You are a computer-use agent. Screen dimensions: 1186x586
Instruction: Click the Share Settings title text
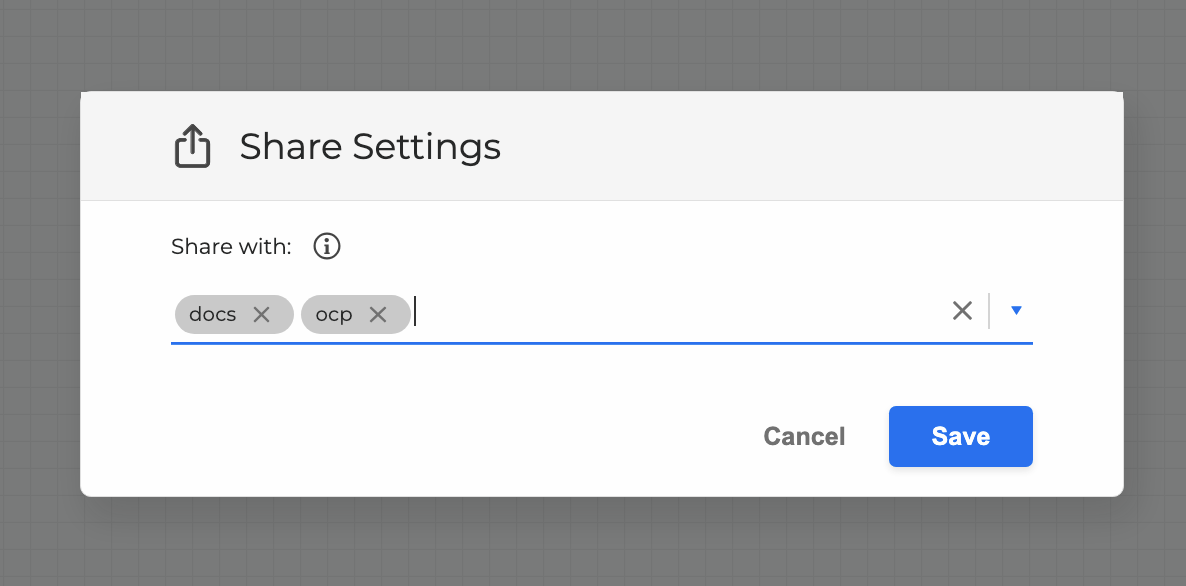(x=370, y=147)
